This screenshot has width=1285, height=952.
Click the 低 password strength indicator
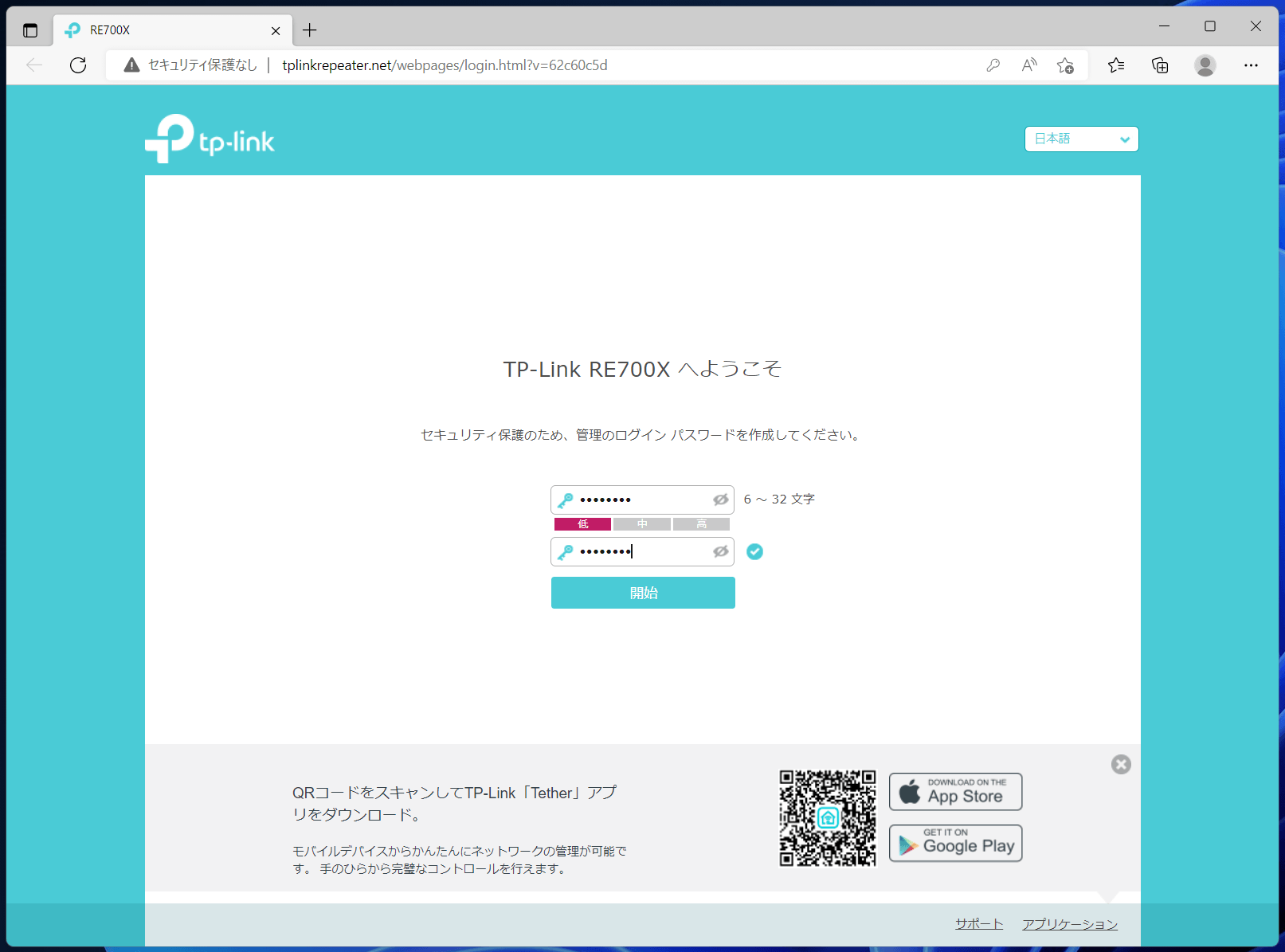point(582,524)
